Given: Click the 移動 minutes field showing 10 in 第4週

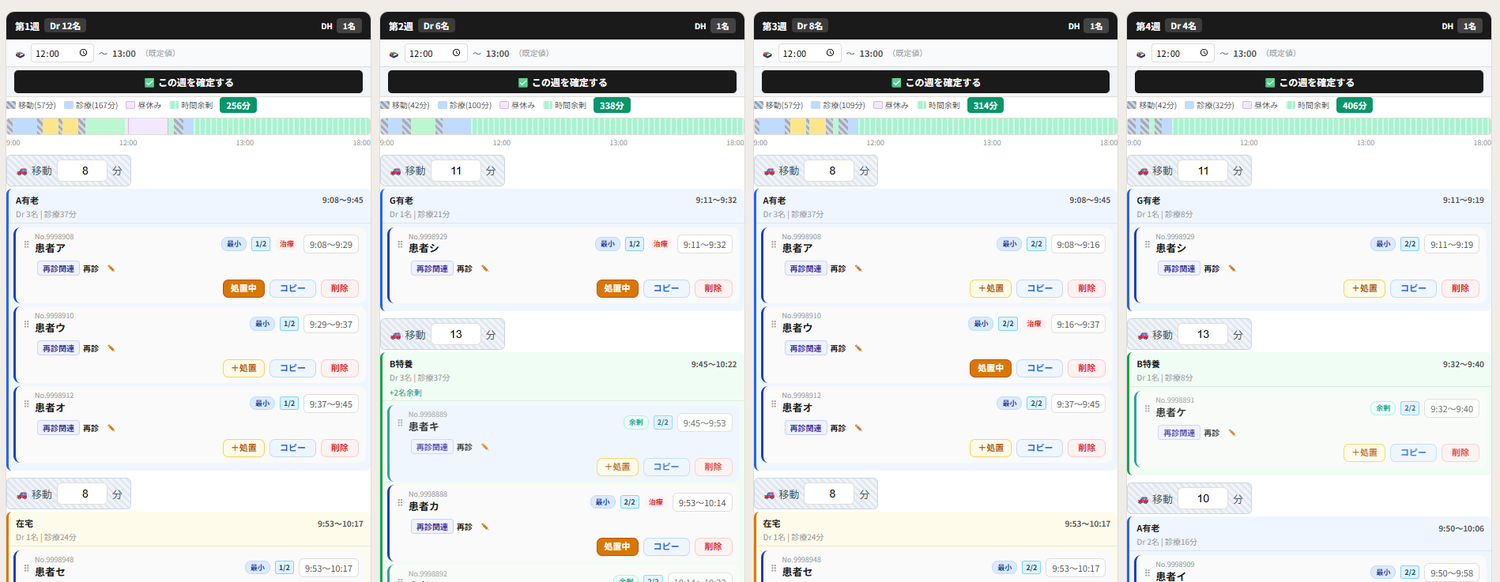Looking at the screenshot, I should [1203, 498].
